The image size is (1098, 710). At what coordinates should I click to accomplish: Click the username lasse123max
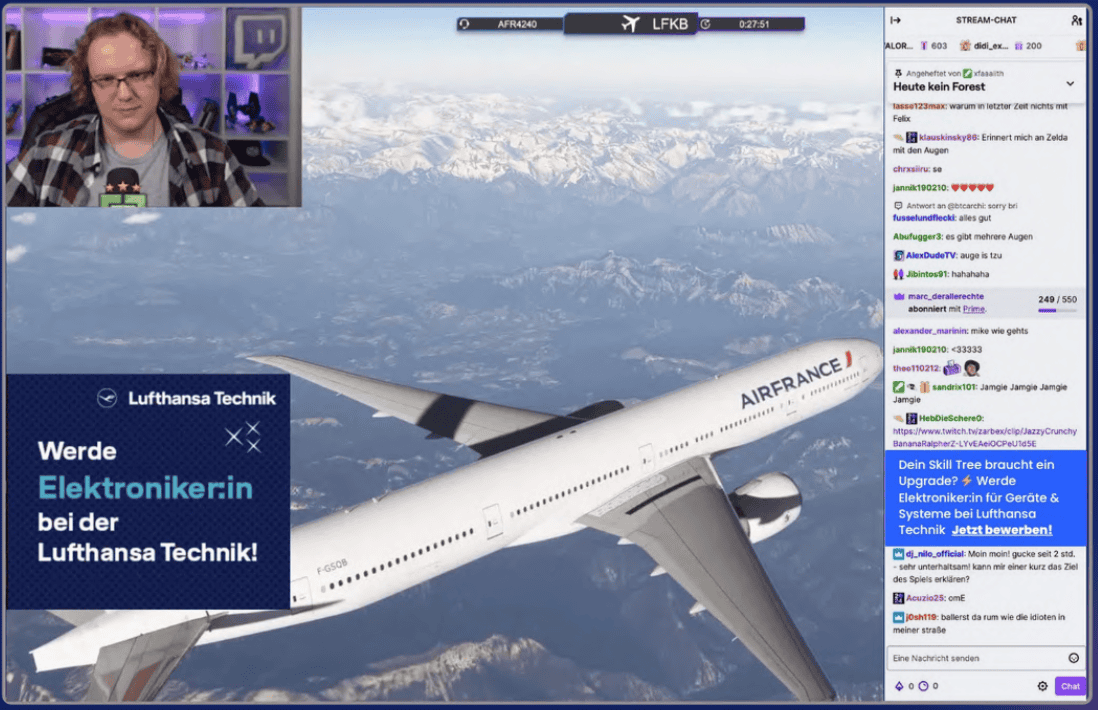point(919,106)
